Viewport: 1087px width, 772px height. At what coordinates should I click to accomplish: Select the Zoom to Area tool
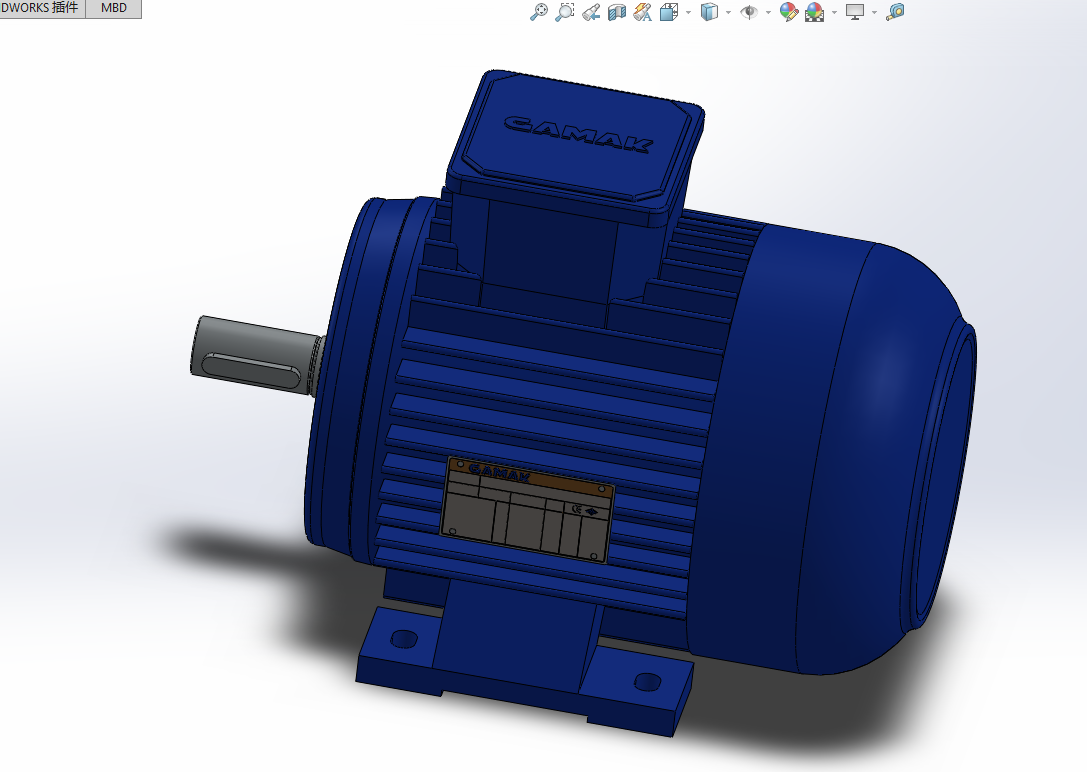click(565, 11)
